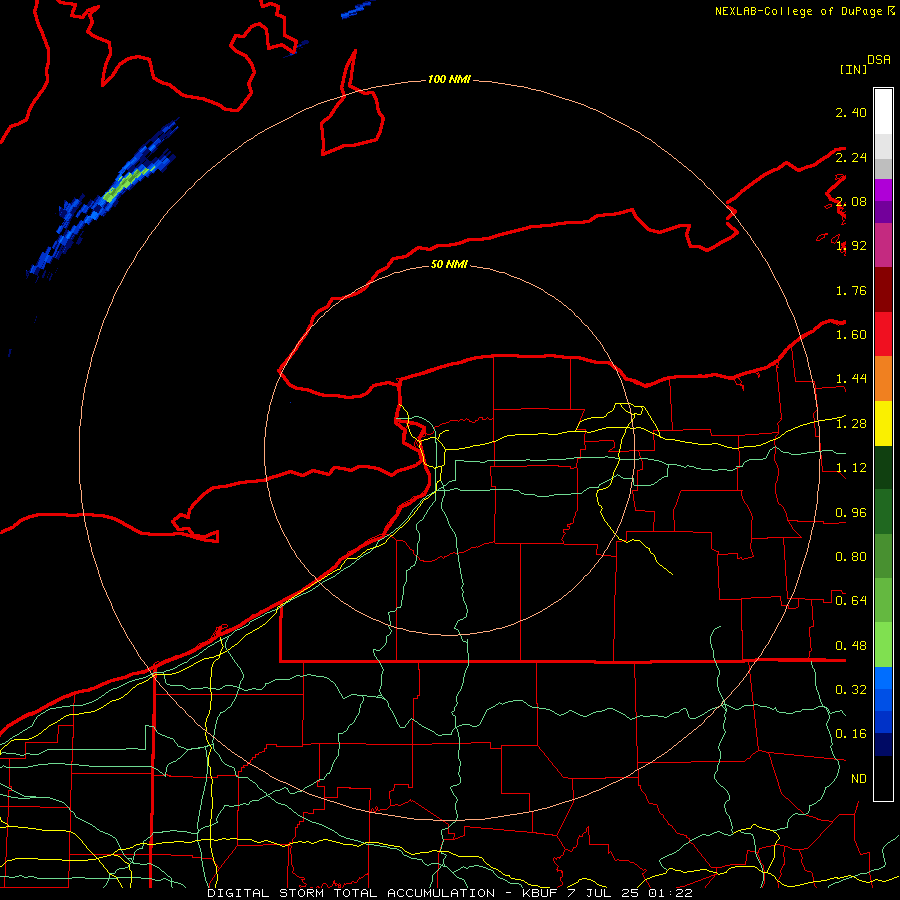Click the 2.08 legend value
Image resolution: width=900 pixels, height=900 pixels.
click(x=851, y=201)
